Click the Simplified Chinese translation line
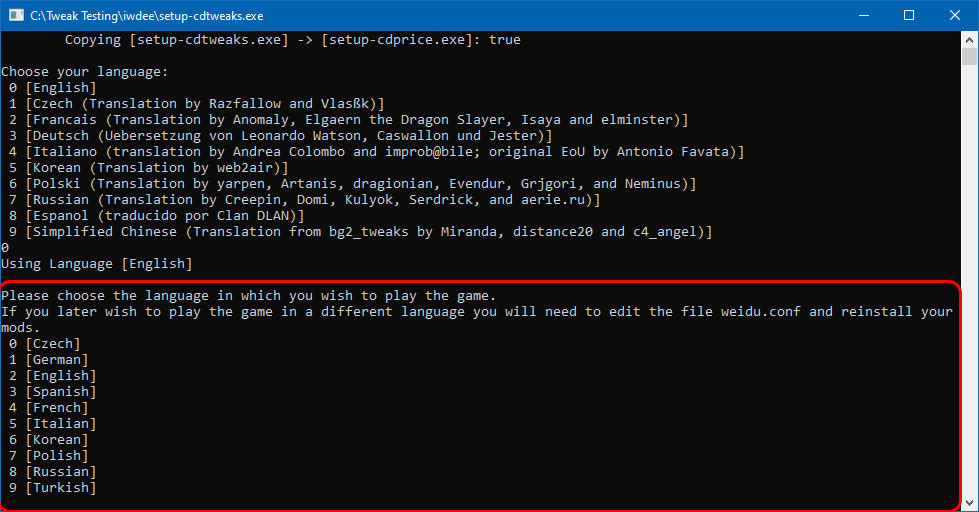This screenshot has width=979, height=512. point(370,232)
